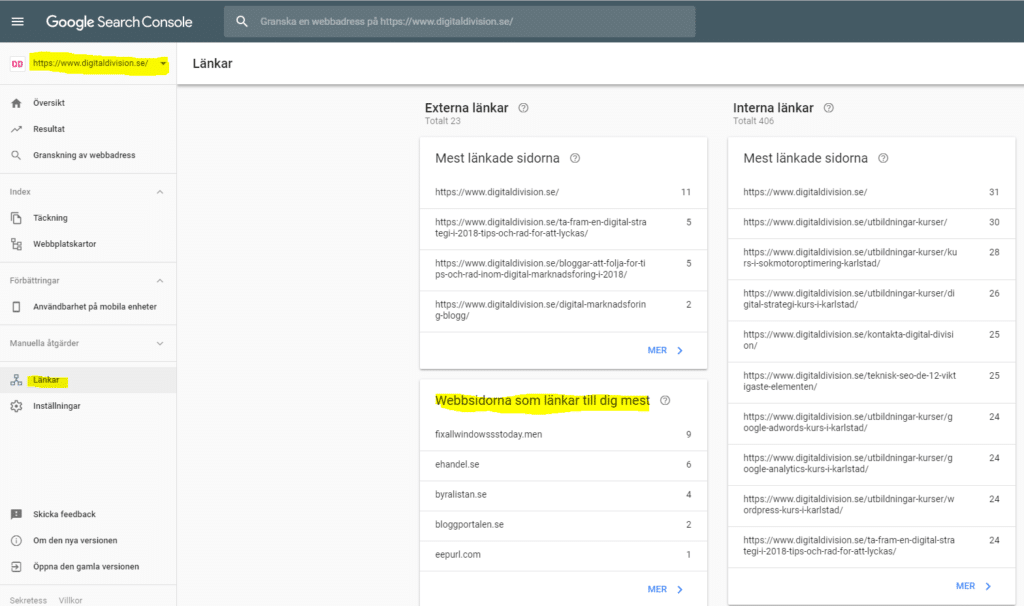The height and width of the screenshot is (606, 1024).
Task: Click the Om den nya versionen info icon
Action: pos(16,541)
